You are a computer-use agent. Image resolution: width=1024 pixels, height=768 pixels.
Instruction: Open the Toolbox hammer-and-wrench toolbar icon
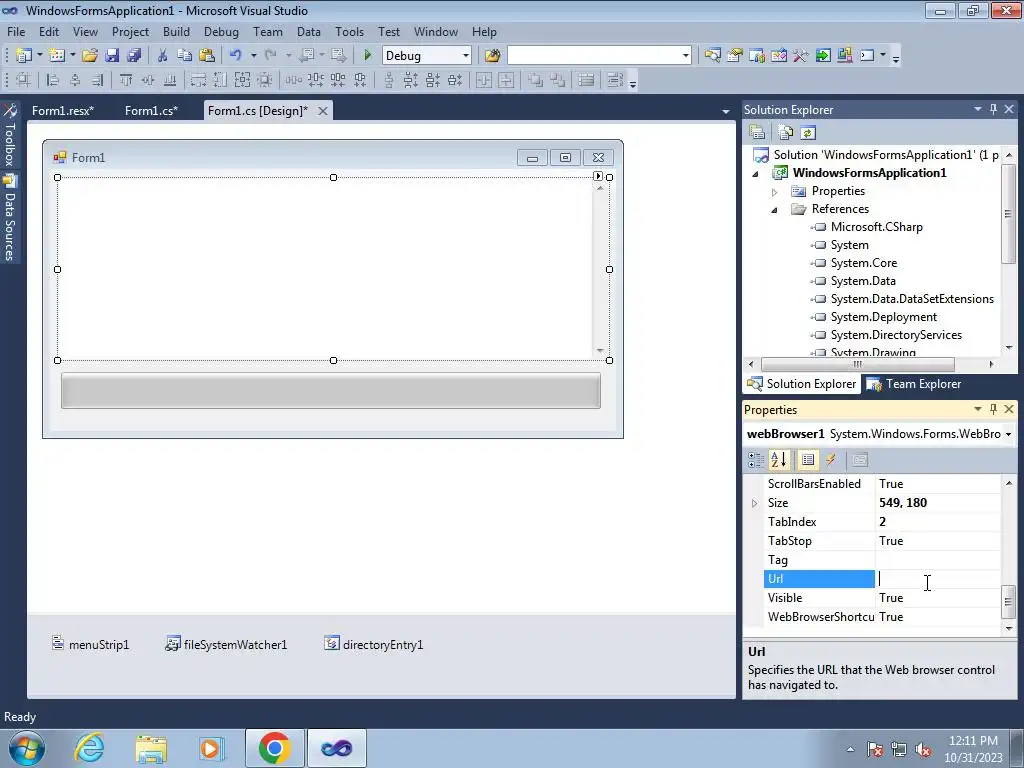(801, 56)
